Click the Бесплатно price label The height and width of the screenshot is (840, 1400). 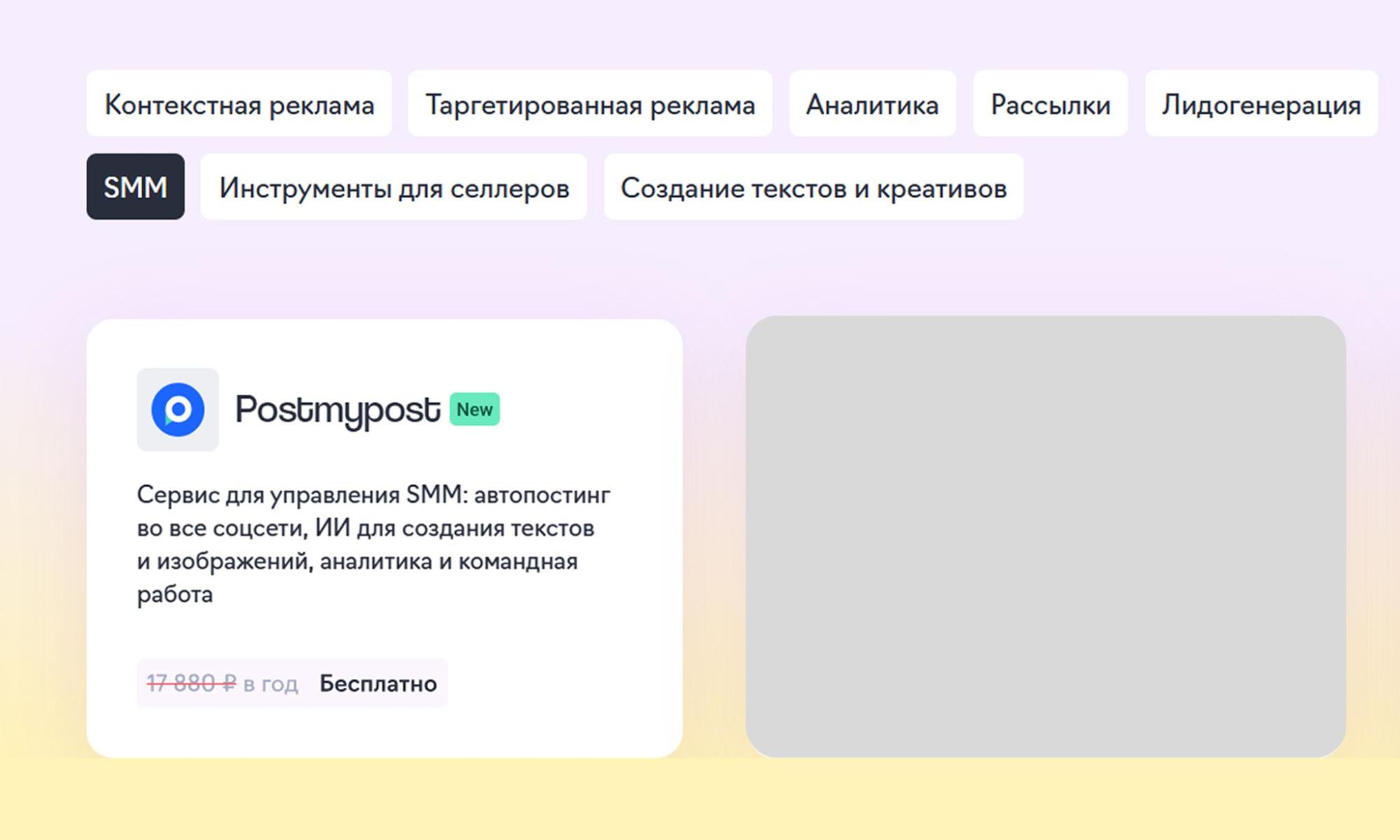click(x=378, y=683)
